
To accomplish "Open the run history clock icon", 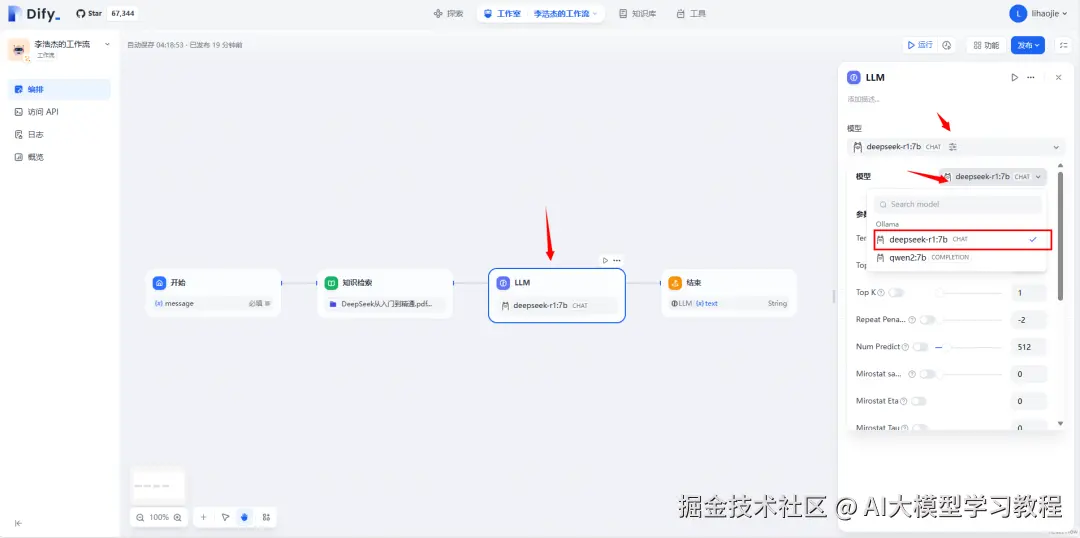I will point(946,45).
